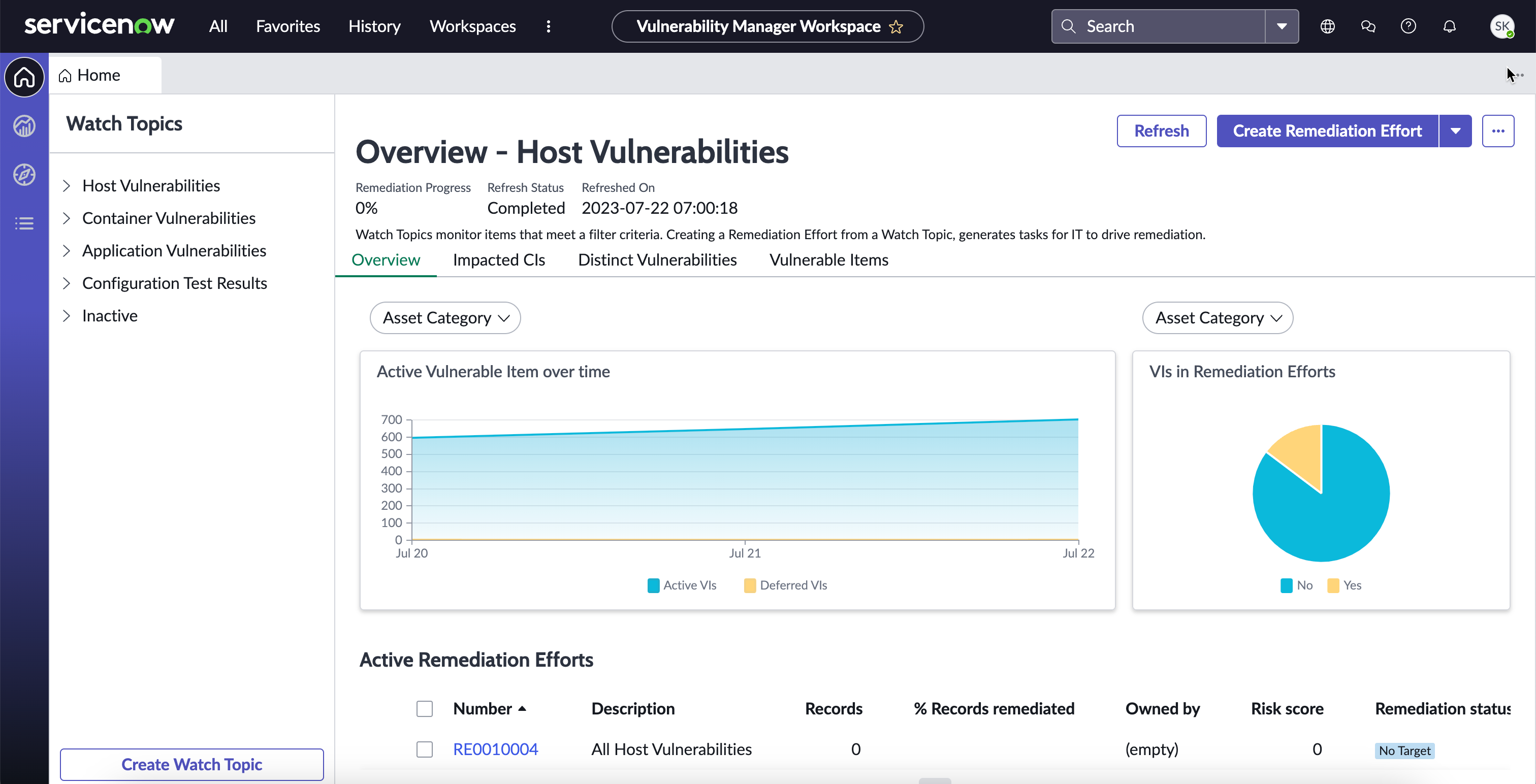
Task: Open the Asset Category filter above the area chart
Action: (445, 318)
